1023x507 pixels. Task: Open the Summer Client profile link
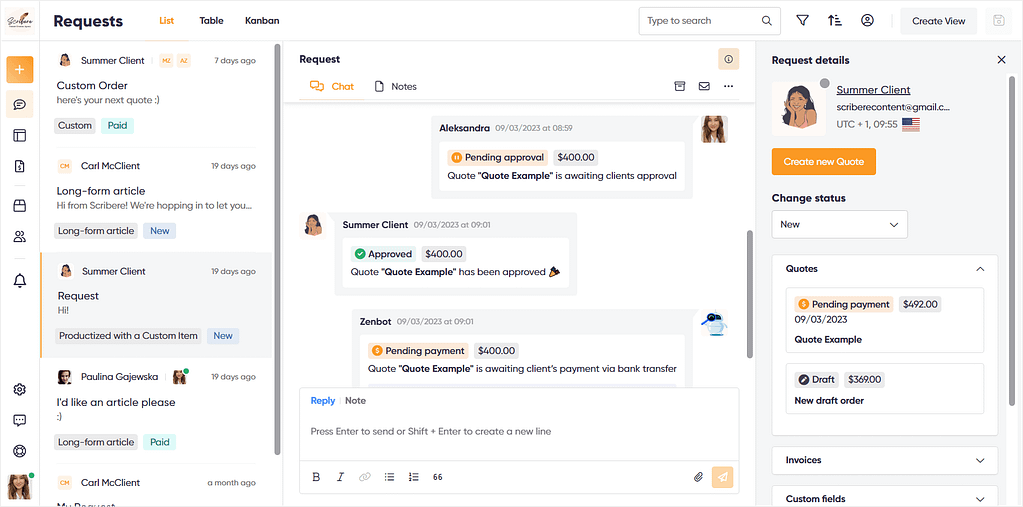(x=873, y=90)
